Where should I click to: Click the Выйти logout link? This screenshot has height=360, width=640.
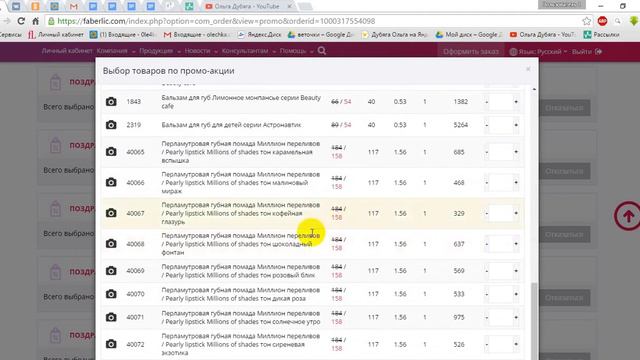587,52
